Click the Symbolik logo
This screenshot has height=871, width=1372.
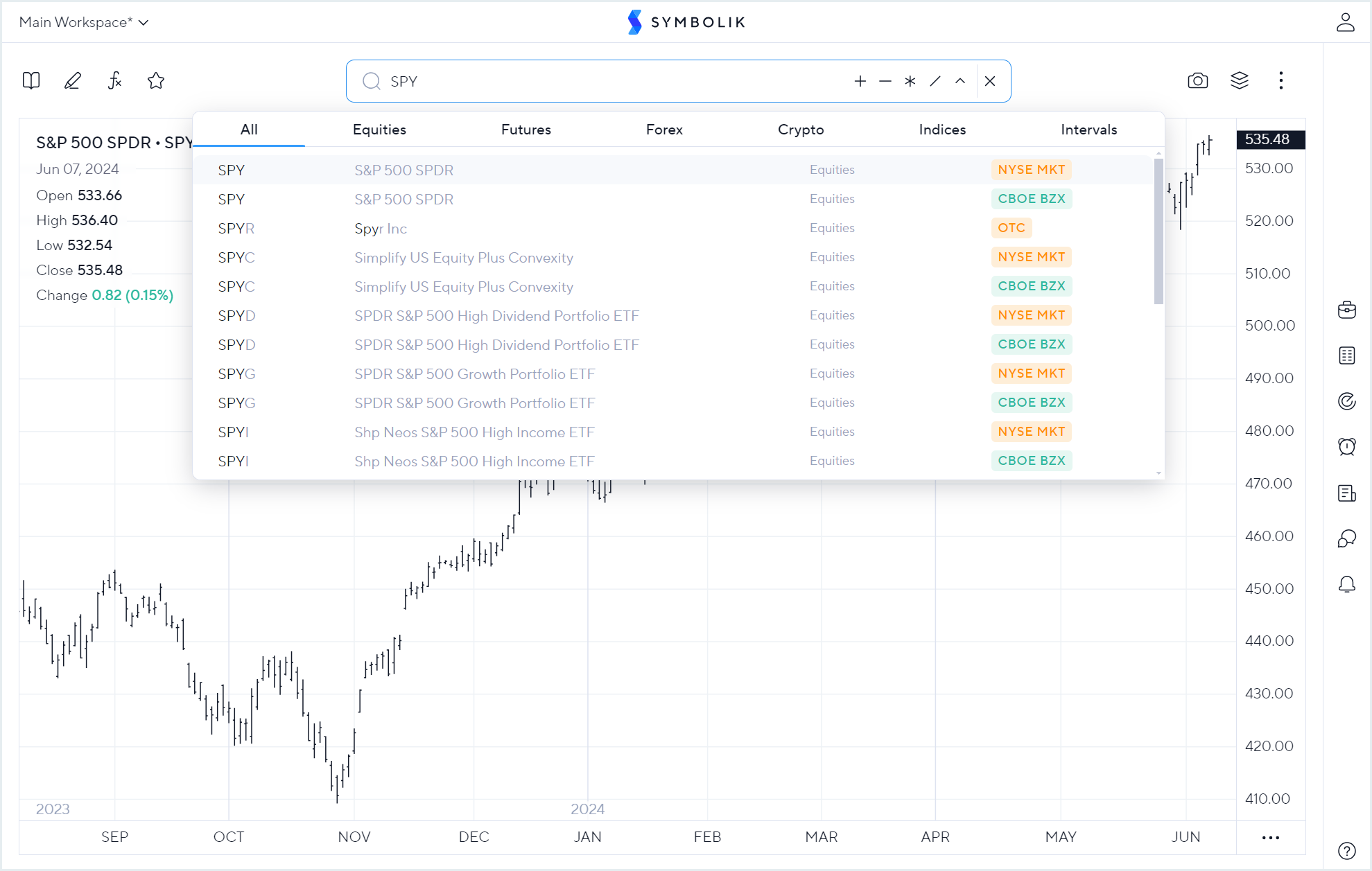click(x=686, y=22)
